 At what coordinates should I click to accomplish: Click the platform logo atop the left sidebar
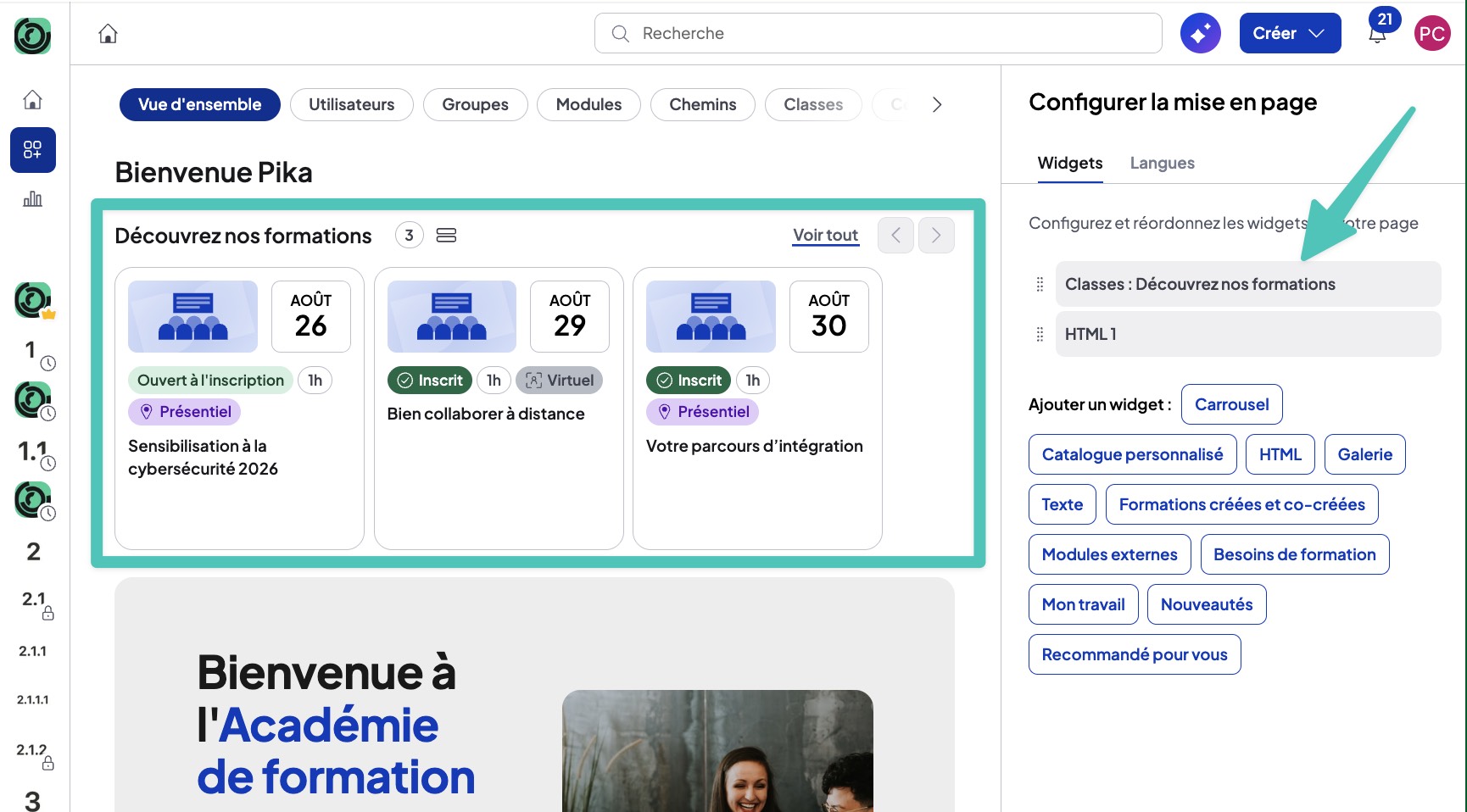[33, 36]
